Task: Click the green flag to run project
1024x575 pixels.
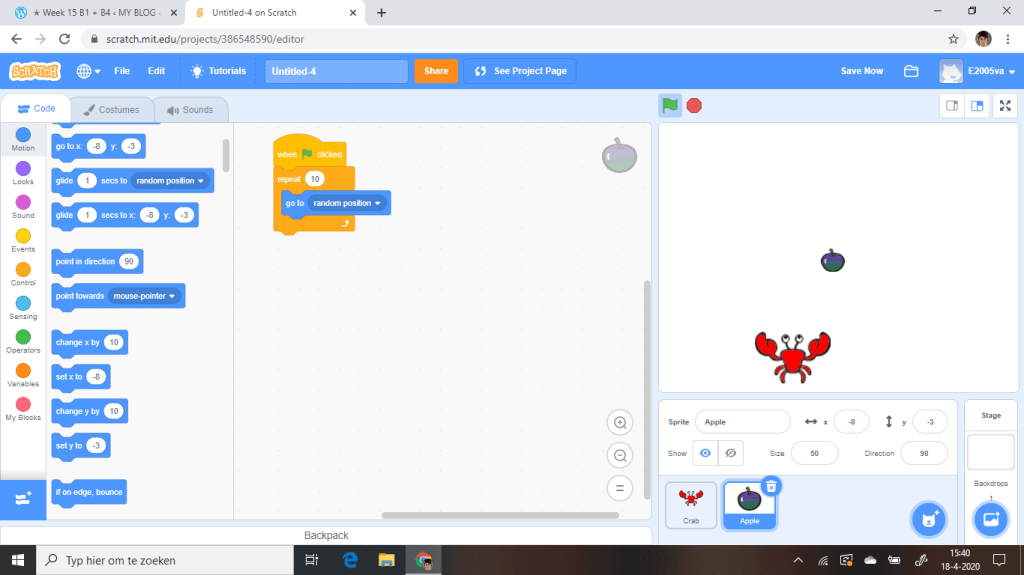Action: point(670,106)
